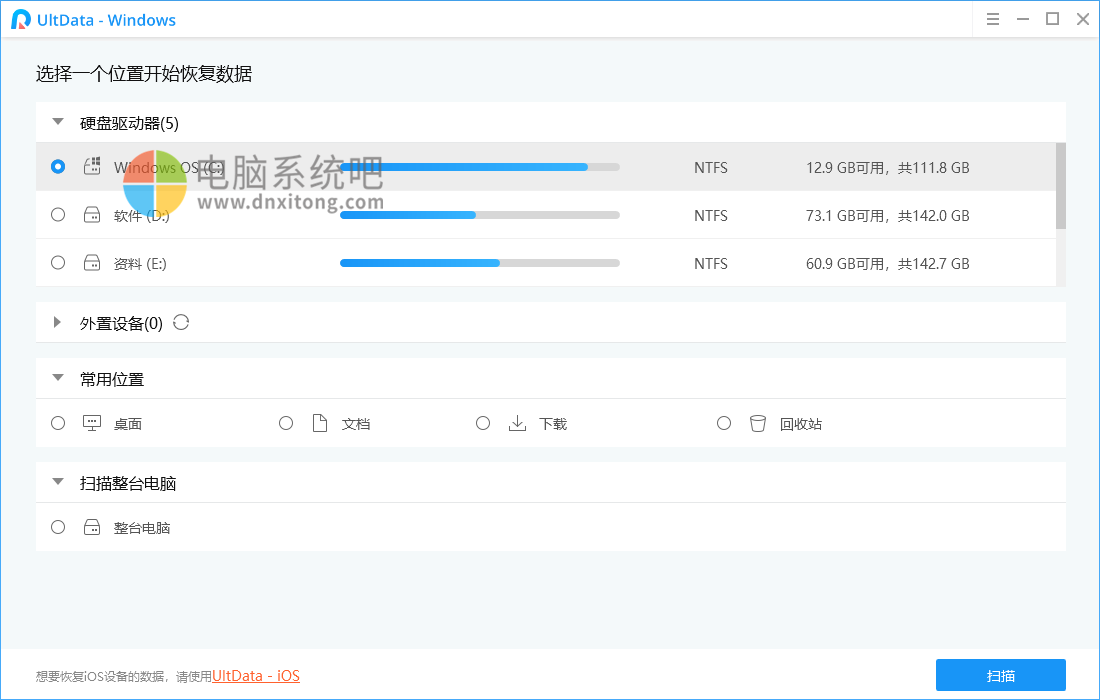1100x700 pixels.
Task: Click the E: drive usage bar
Action: [x=480, y=263]
